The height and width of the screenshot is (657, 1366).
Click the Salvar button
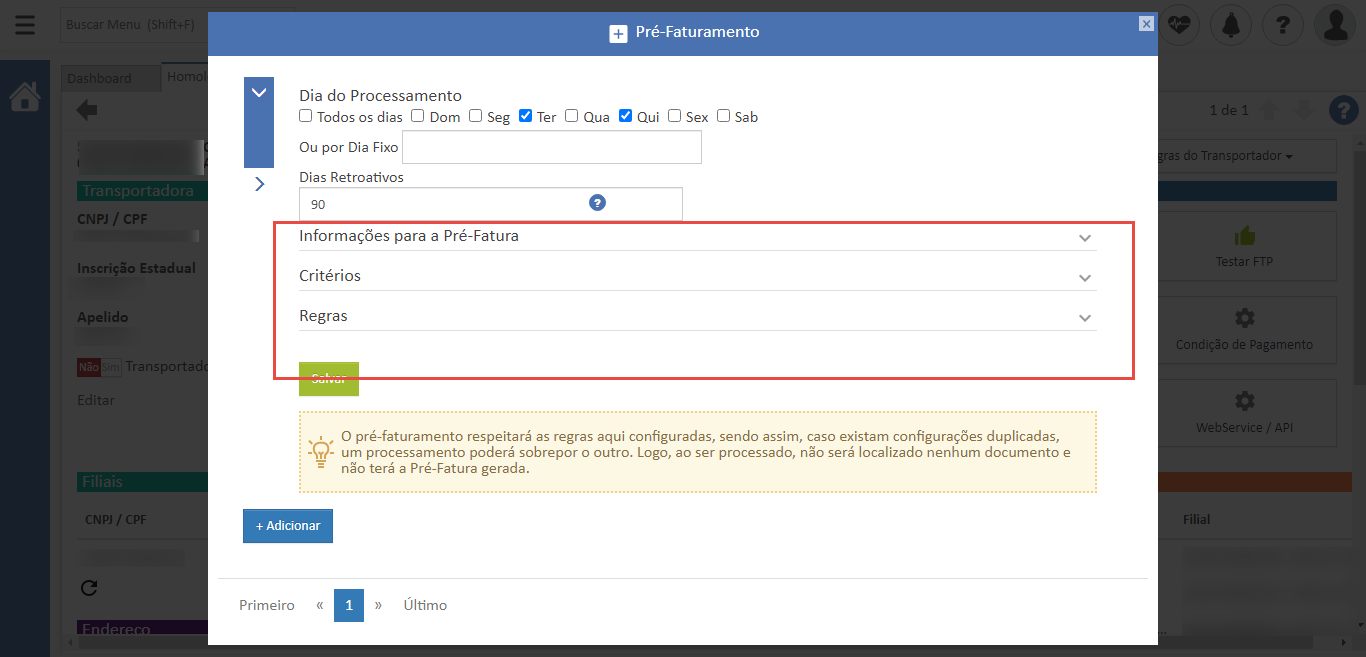coord(329,379)
